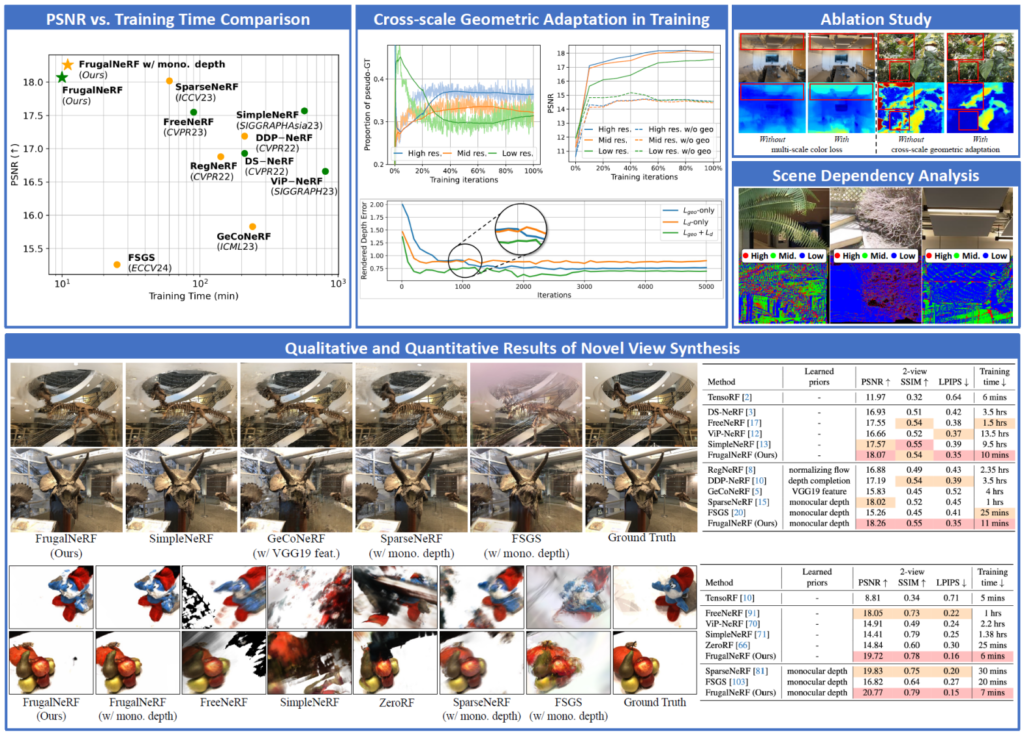This screenshot has width=1024, height=733.
Task: Select the green SimpleNeRF data point
Action: click(304, 111)
